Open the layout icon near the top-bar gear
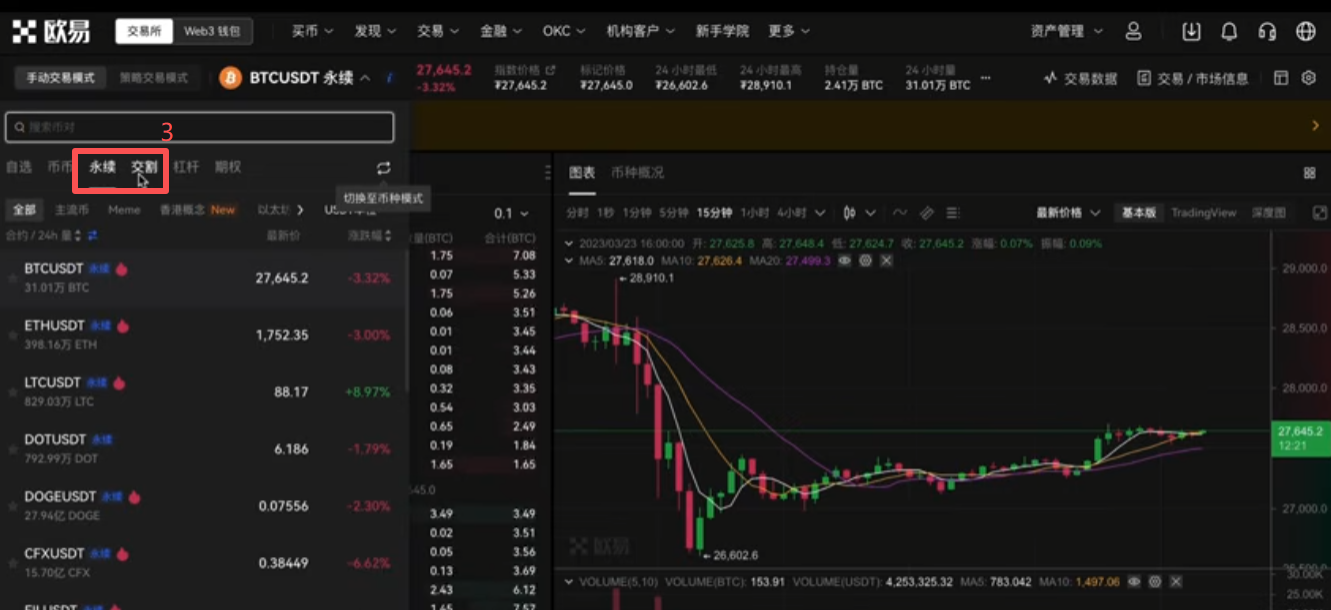 1281,78
